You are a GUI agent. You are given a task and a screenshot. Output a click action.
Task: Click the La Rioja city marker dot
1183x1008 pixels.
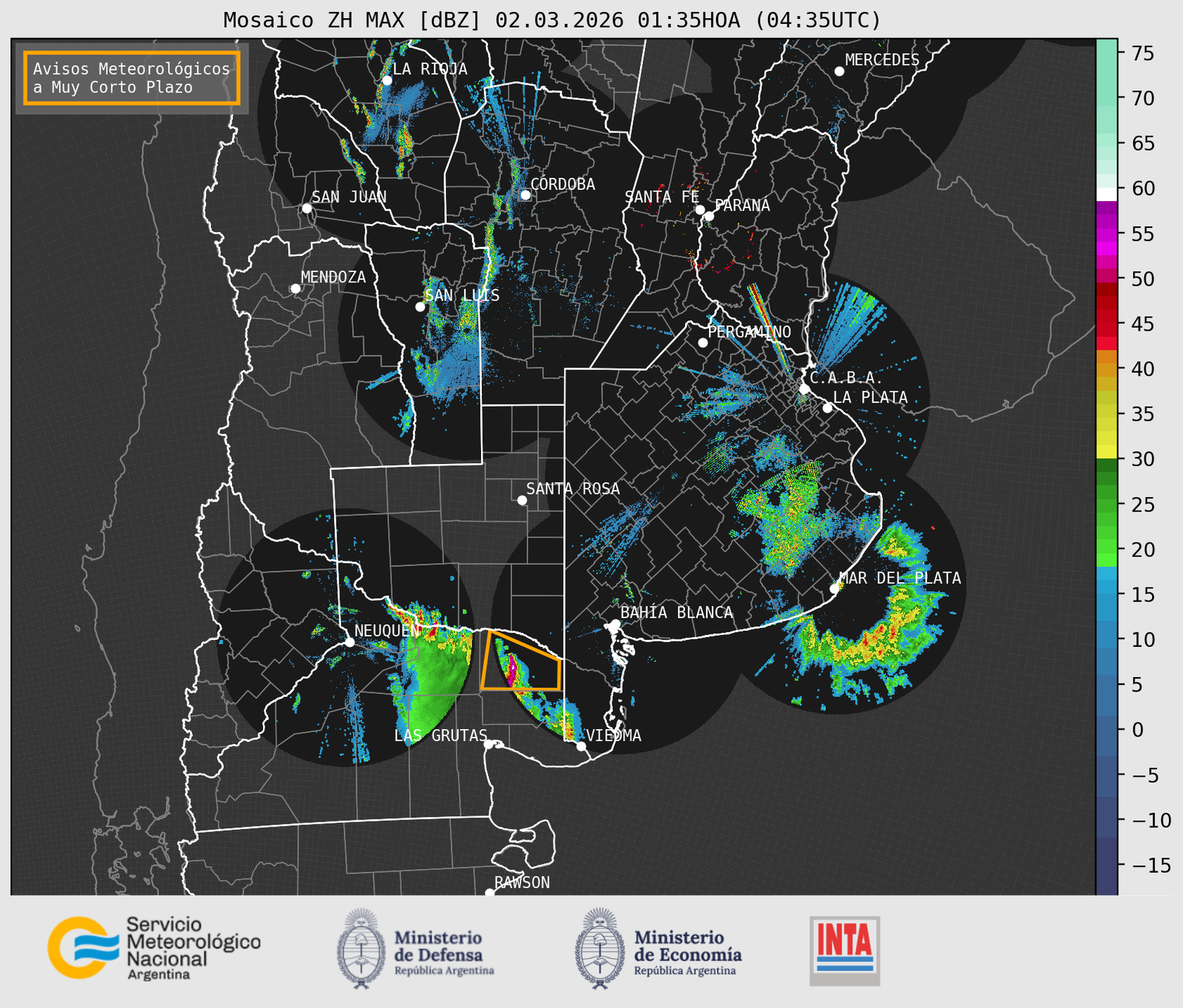(x=386, y=81)
